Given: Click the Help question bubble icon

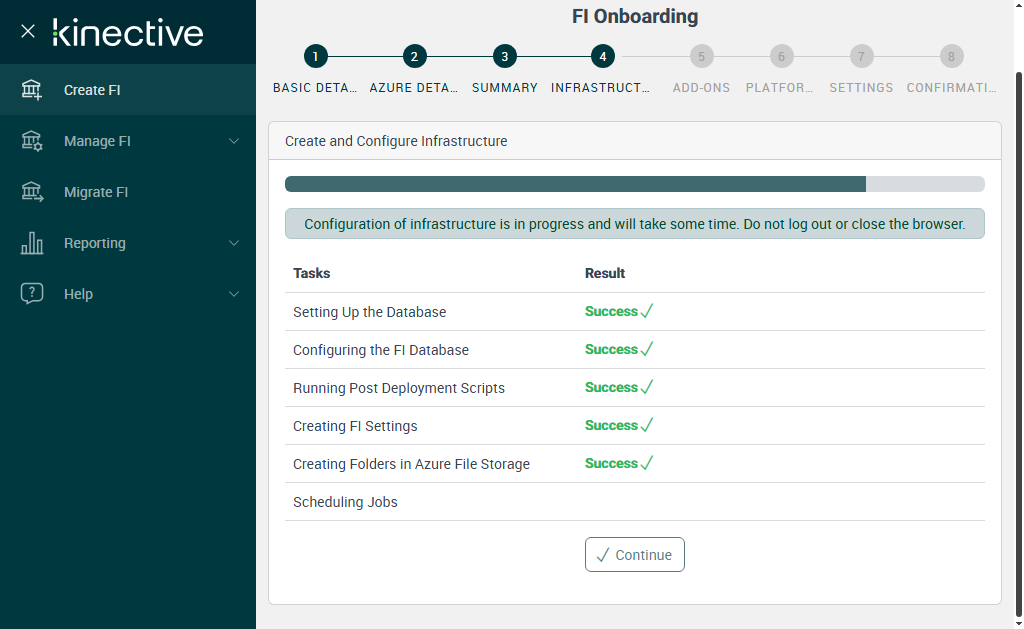Looking at the screenshot, I should [x=32, y=294].
